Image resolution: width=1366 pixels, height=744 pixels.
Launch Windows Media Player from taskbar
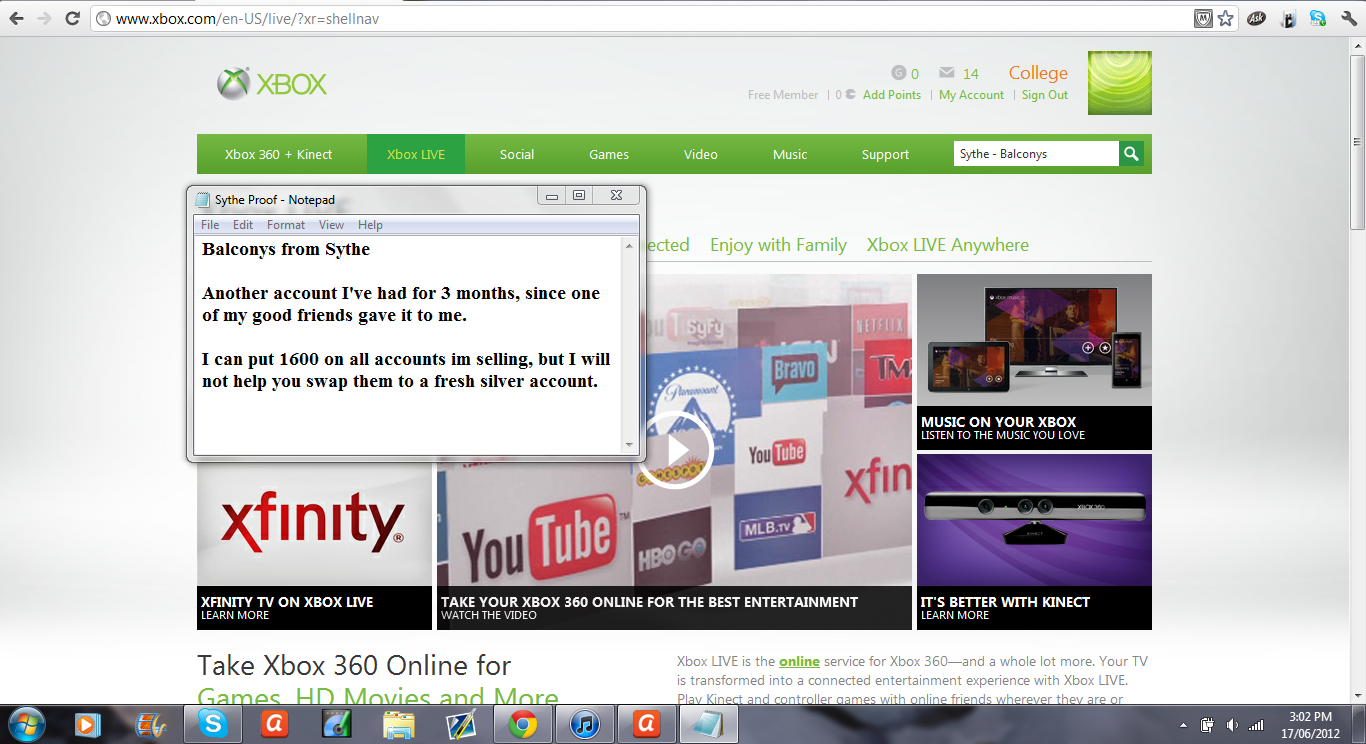(x=88, y=723)
